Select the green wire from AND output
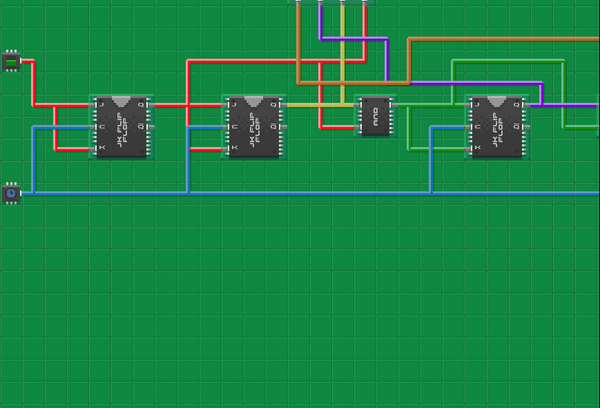Viewport: 600px width, 408px height. tap(429, 105)
